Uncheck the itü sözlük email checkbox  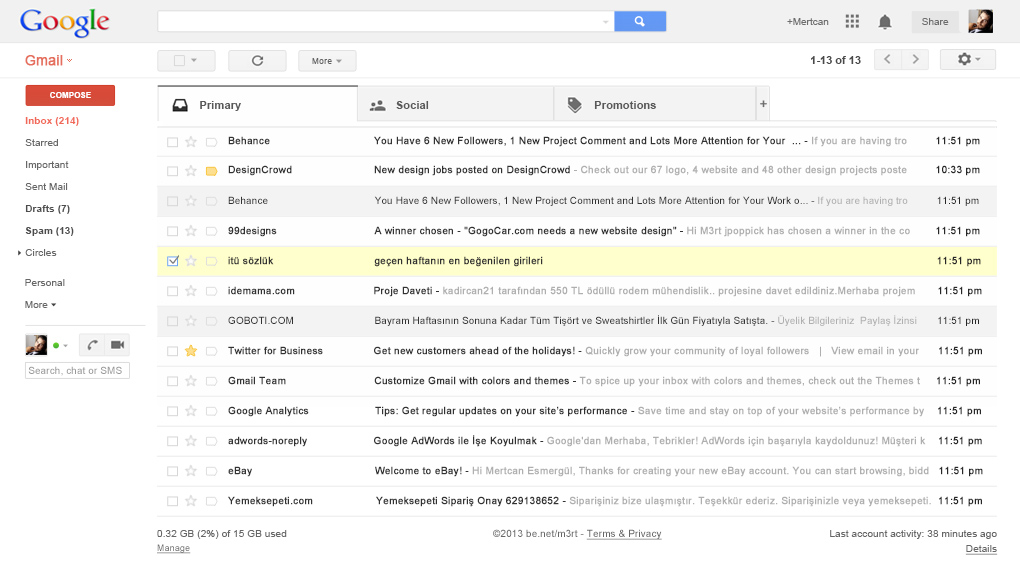(x=173, y=261)
